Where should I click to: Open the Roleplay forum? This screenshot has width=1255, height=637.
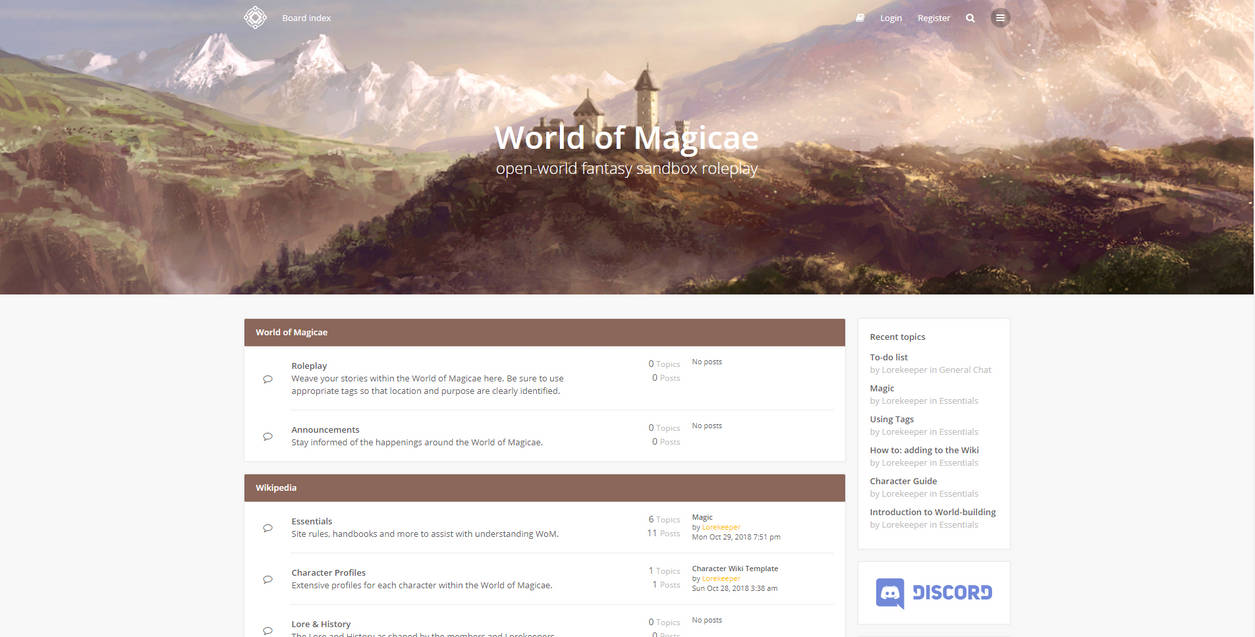(x=309, y=366)
